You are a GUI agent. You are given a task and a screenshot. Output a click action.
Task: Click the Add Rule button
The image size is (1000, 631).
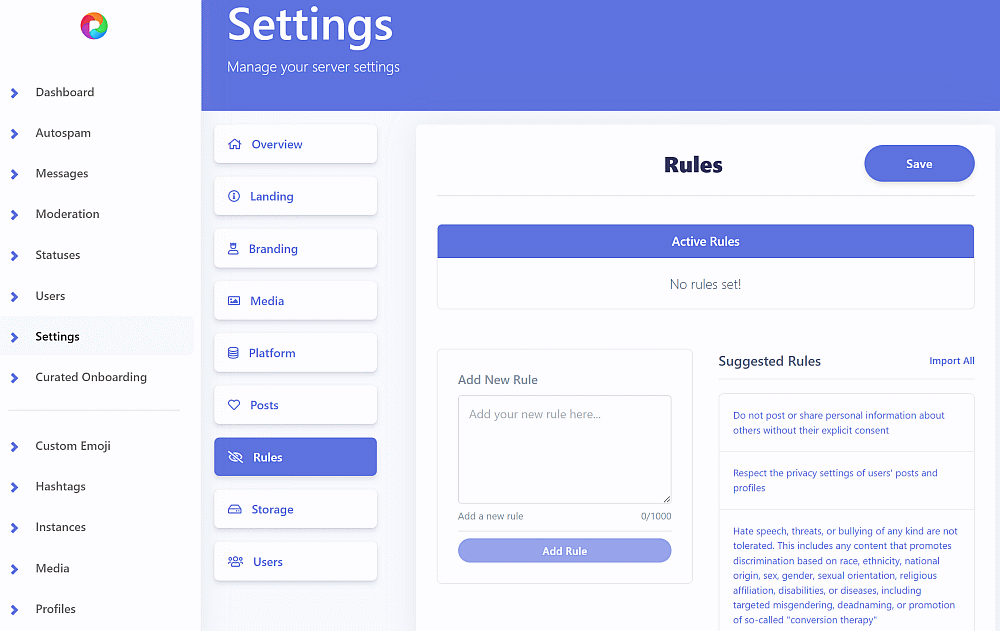tap(564, 551)
